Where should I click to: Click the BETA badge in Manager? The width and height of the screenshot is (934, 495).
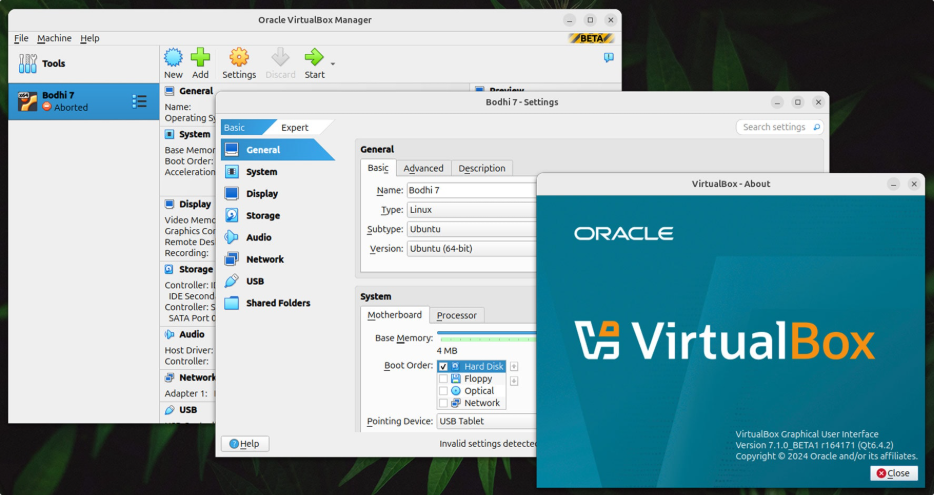(591, 38)
